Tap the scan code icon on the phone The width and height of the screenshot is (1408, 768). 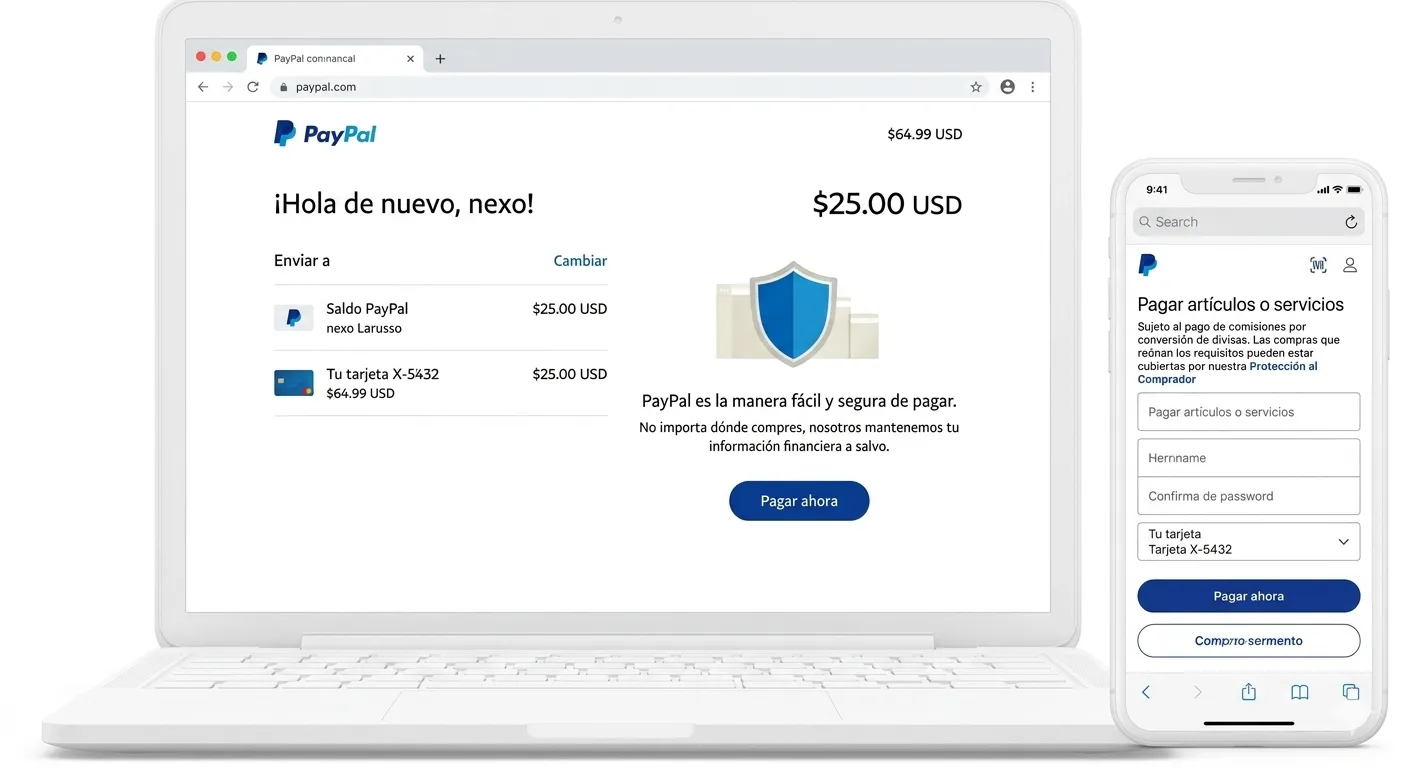[x=1318, y=265]
